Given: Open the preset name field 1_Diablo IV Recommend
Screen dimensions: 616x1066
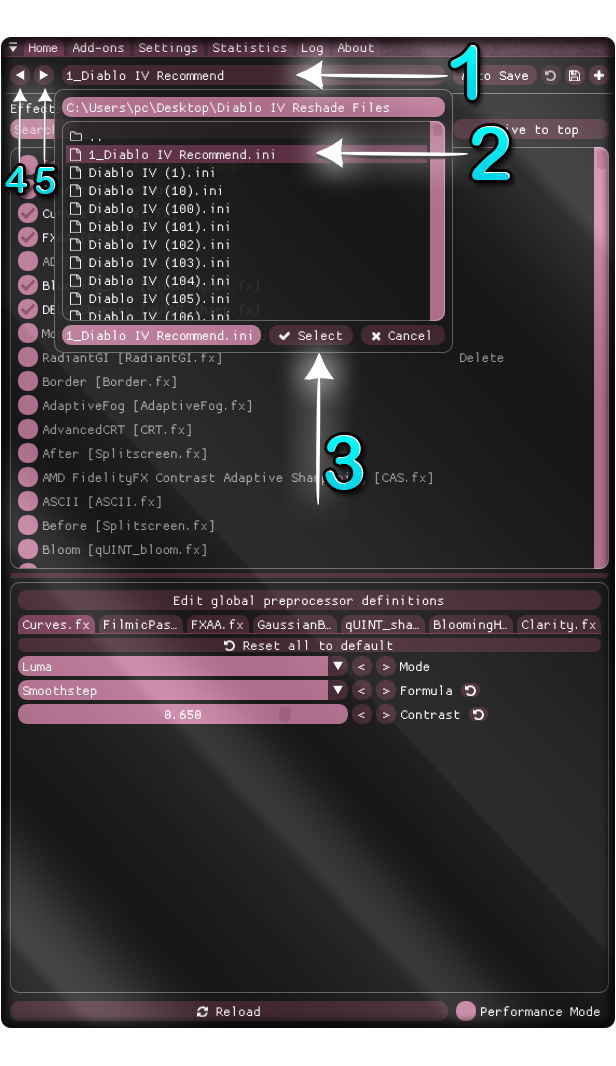Looking at the screenshot, I should pos(252,75).
